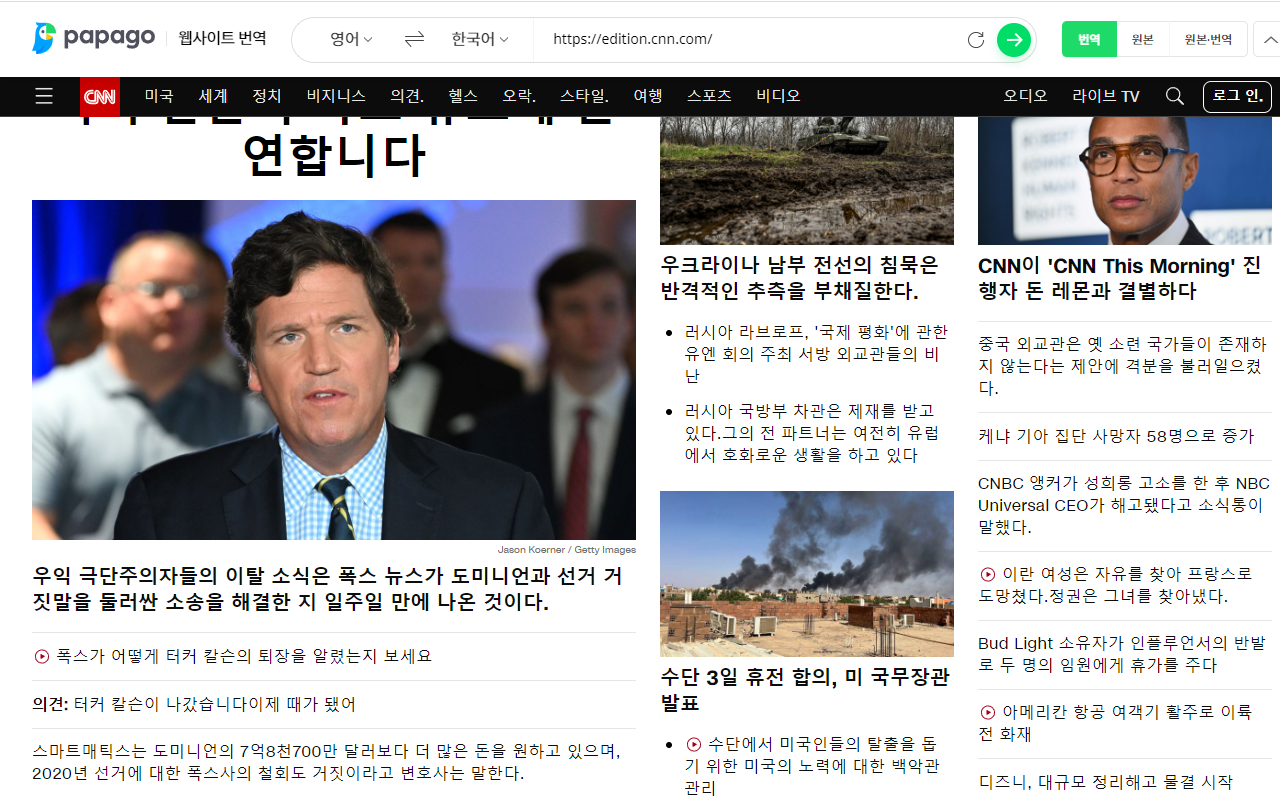Select the 스포츠 navigation menu item
This screenshot has height=800, width=1280.
[710, 96]
